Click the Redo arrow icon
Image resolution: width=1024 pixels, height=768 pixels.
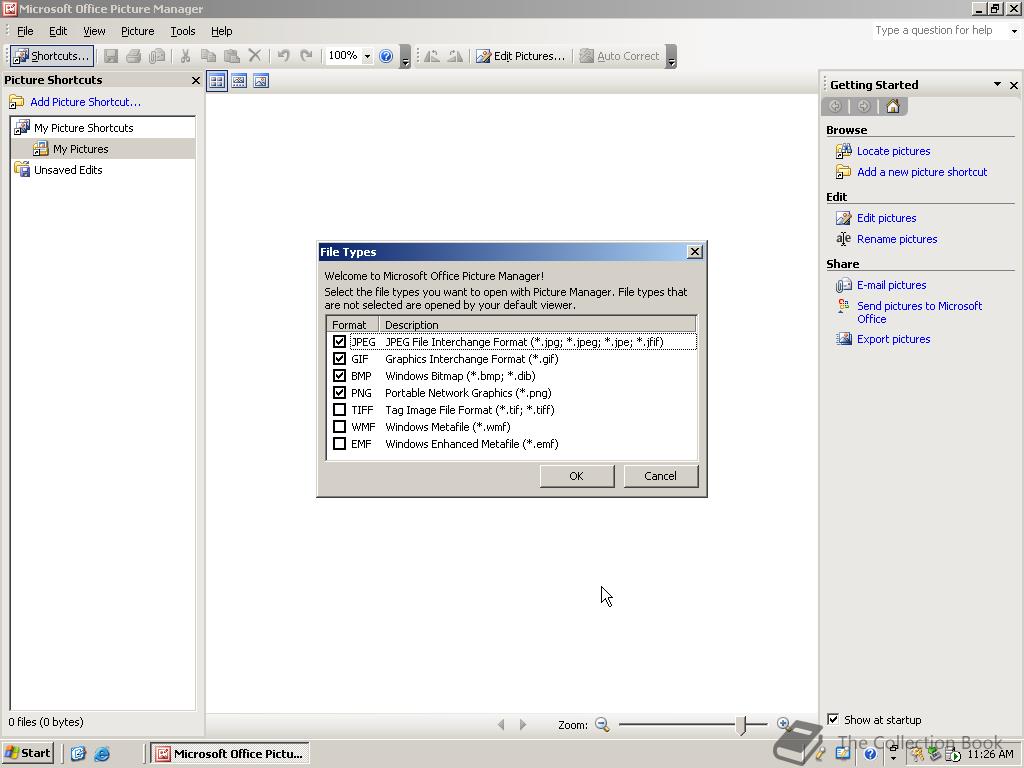click(306, 56)
